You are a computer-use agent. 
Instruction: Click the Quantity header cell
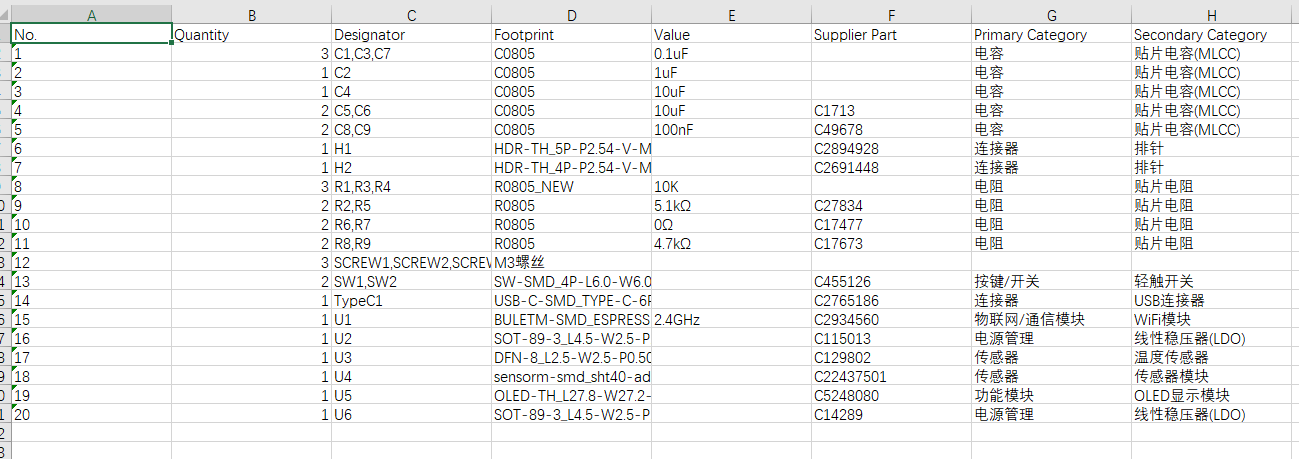coord(251,35)
